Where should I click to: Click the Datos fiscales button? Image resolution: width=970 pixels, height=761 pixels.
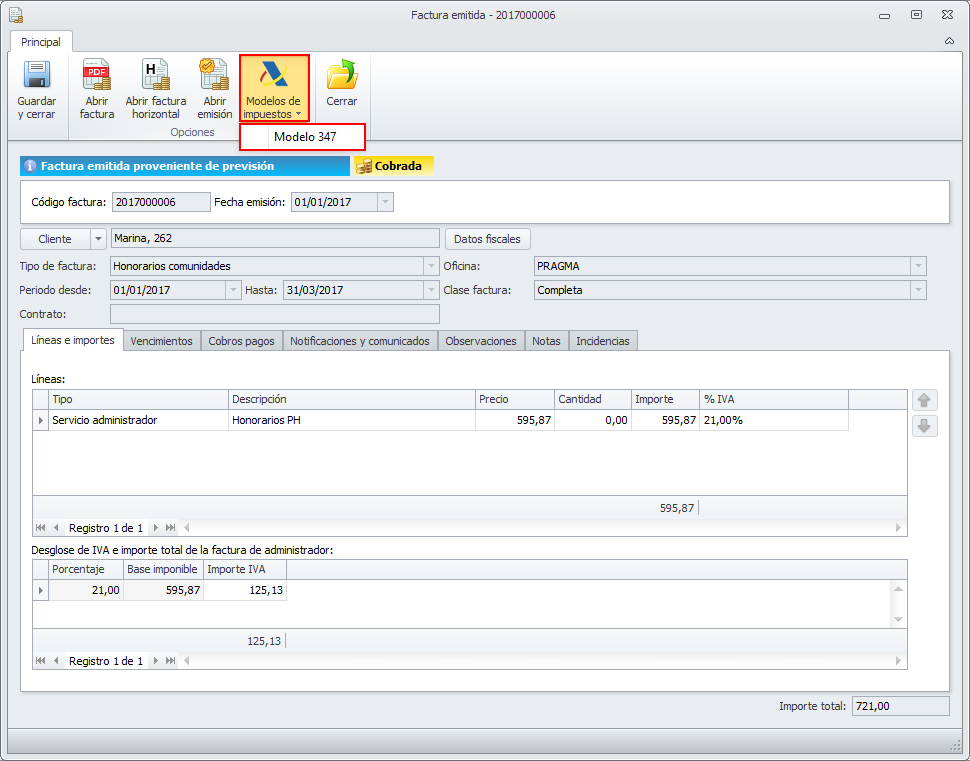coord(487,239)
